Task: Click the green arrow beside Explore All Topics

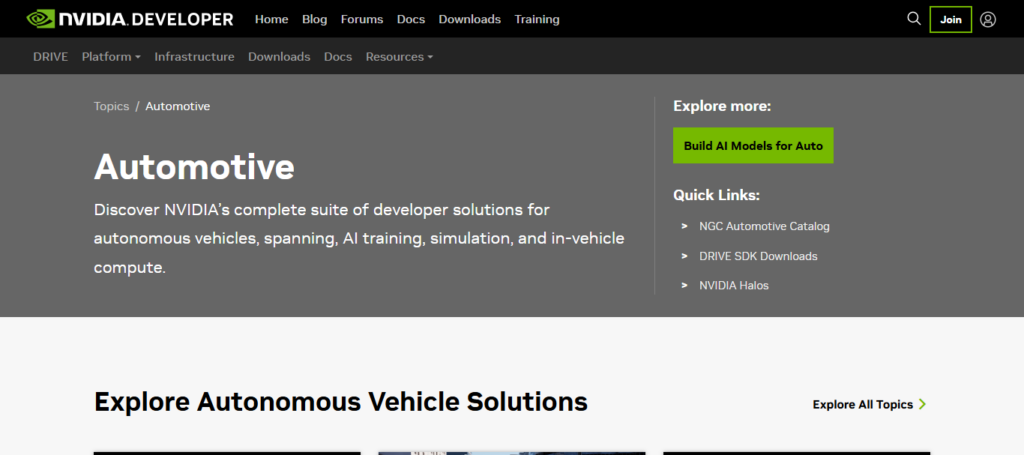Action: tap(922, 404)
